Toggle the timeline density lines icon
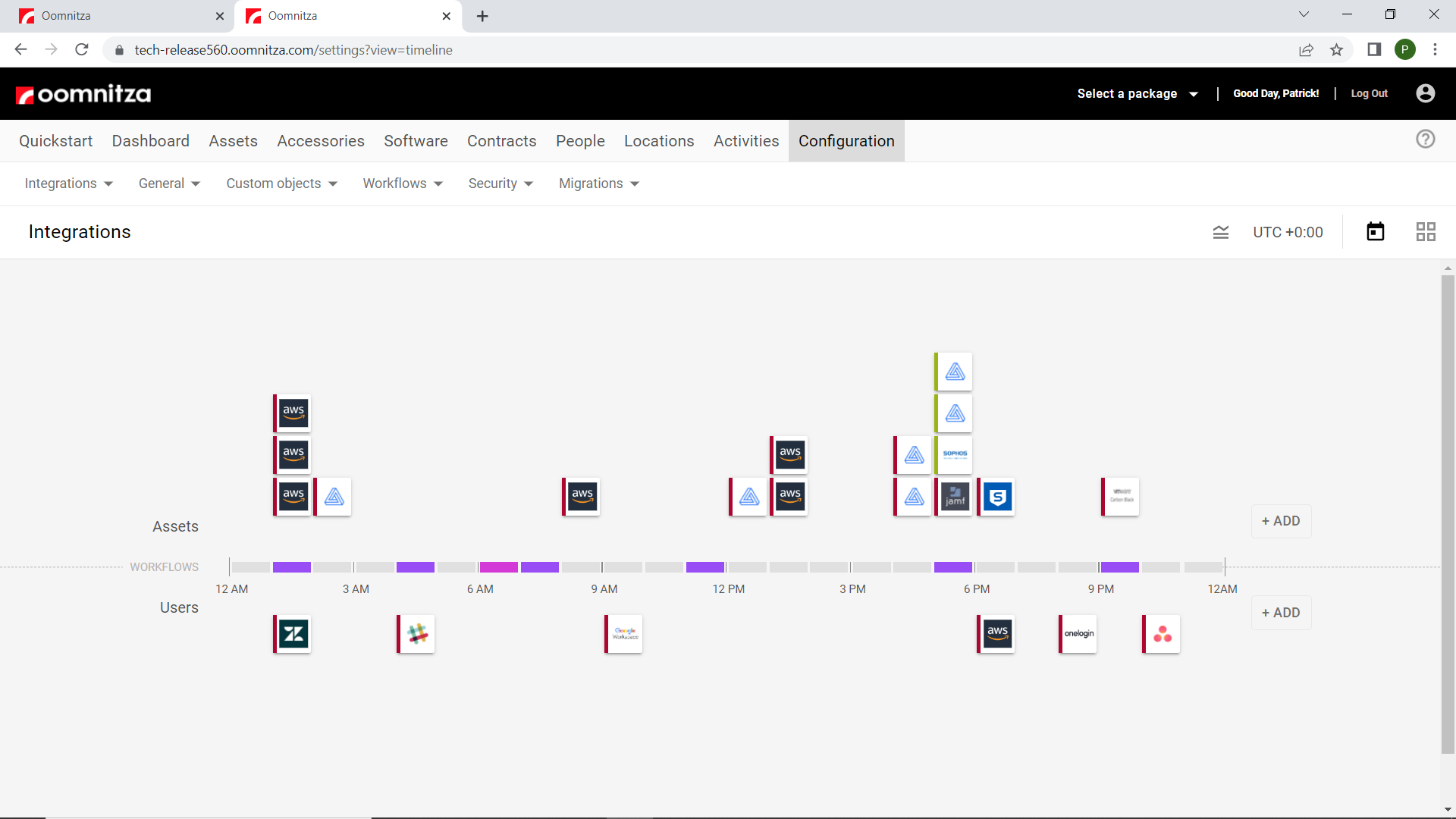 pyautogui.click(x=1221, y=232)
